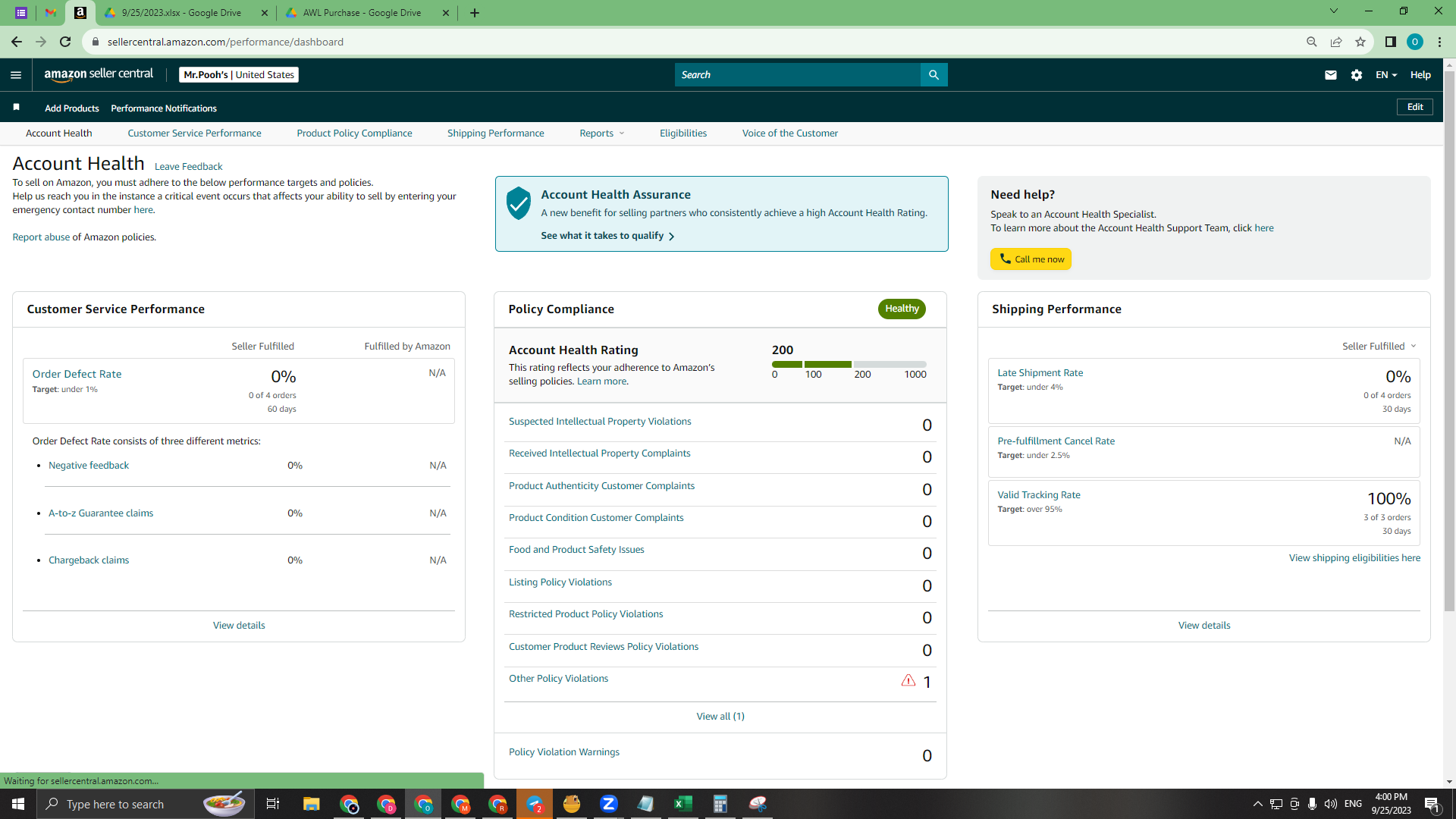Open the Windows Start menu

[18, 804]
